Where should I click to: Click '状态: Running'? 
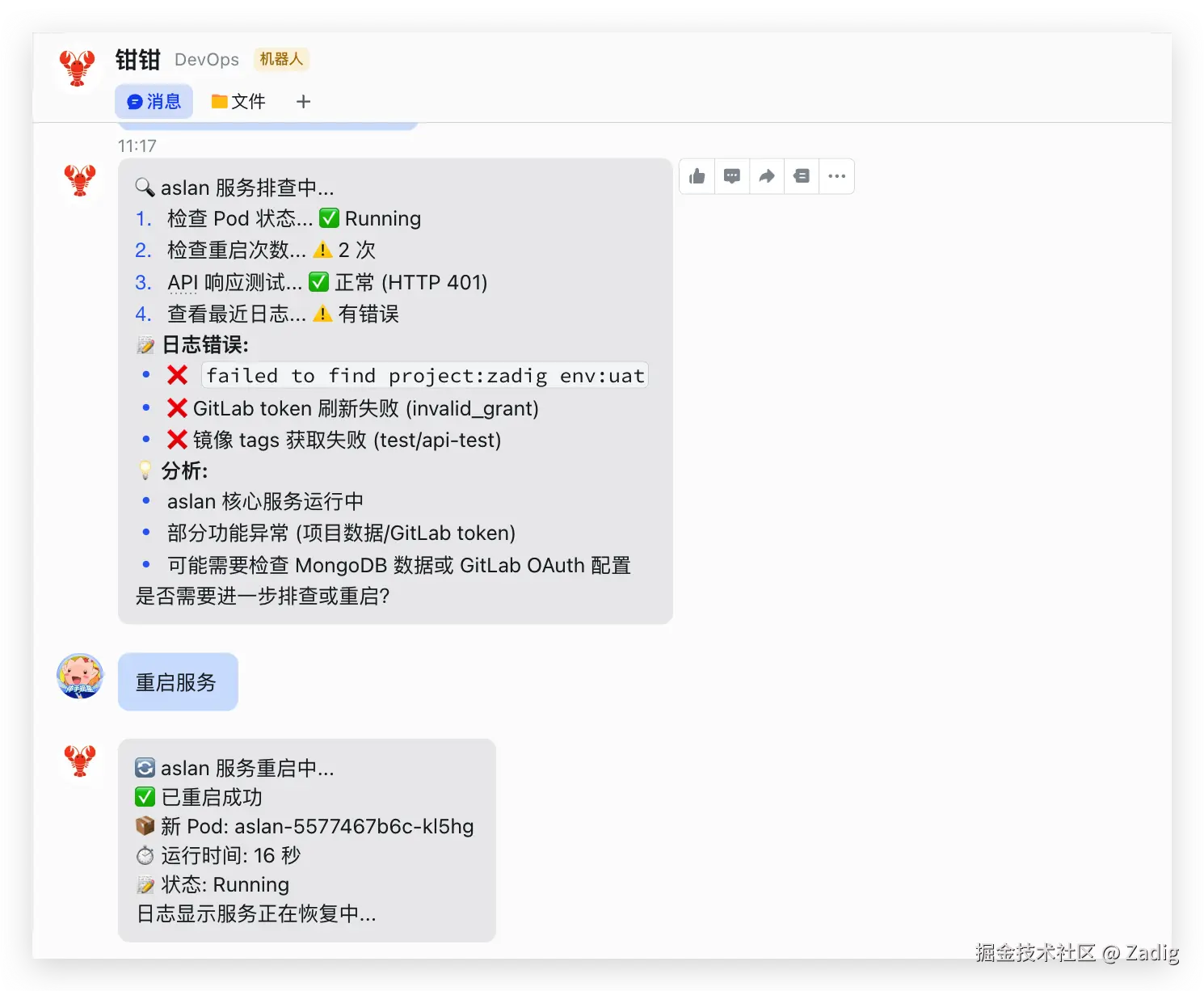pos(225,884)
